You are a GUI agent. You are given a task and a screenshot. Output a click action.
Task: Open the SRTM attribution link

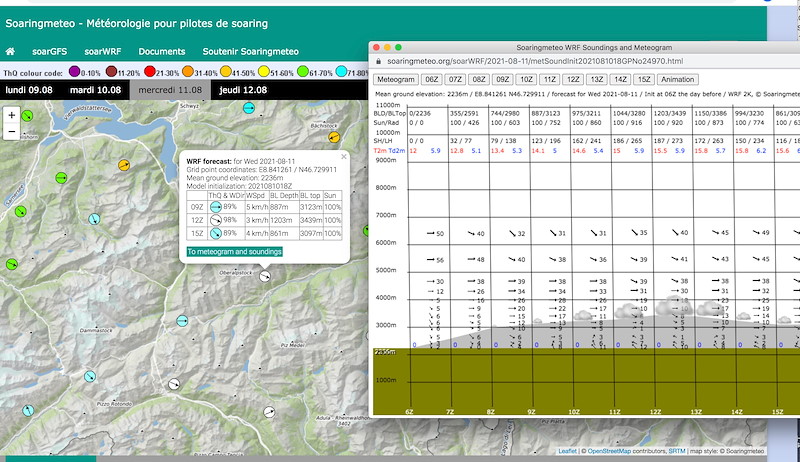(677, 451)
